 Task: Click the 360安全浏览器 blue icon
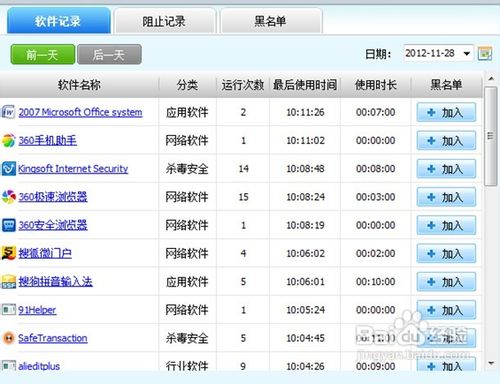pos(8,225)
